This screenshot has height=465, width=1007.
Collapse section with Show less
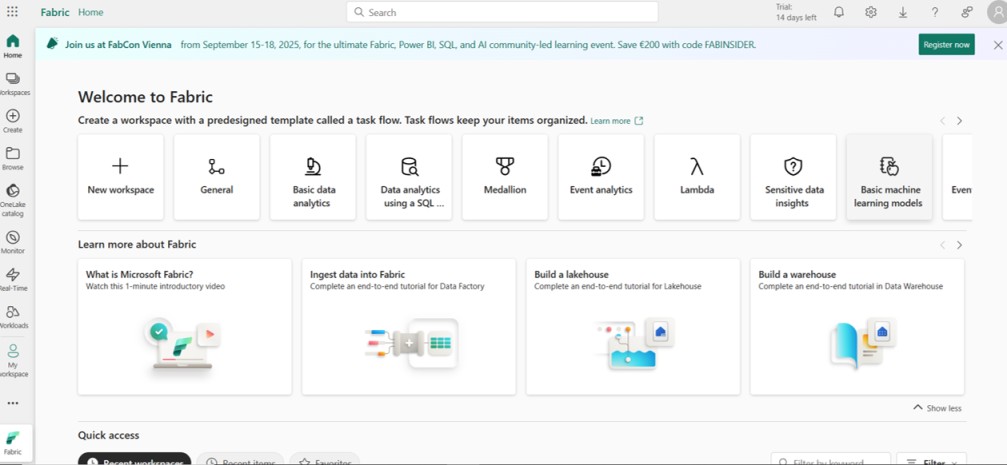pos(937,408)
